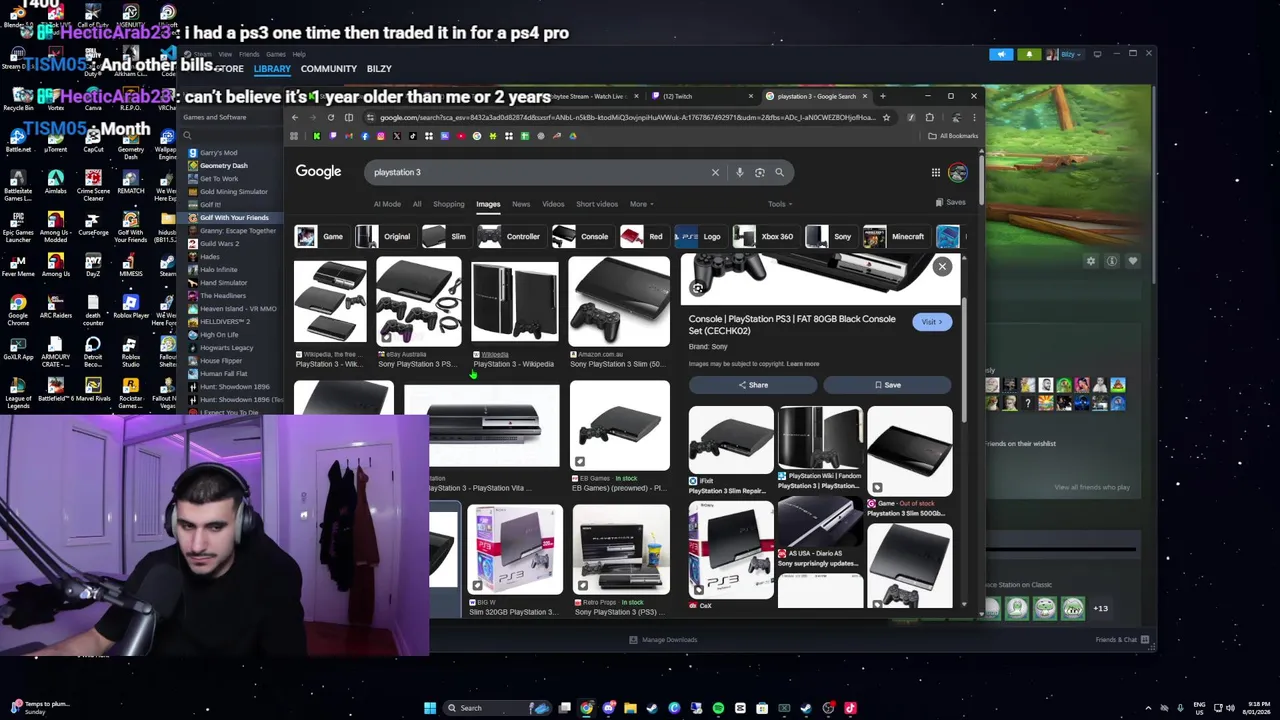The image size is (1280, 720).
Task: Select Garry's Mod in Steam library
Action: (x=218, y=153)
